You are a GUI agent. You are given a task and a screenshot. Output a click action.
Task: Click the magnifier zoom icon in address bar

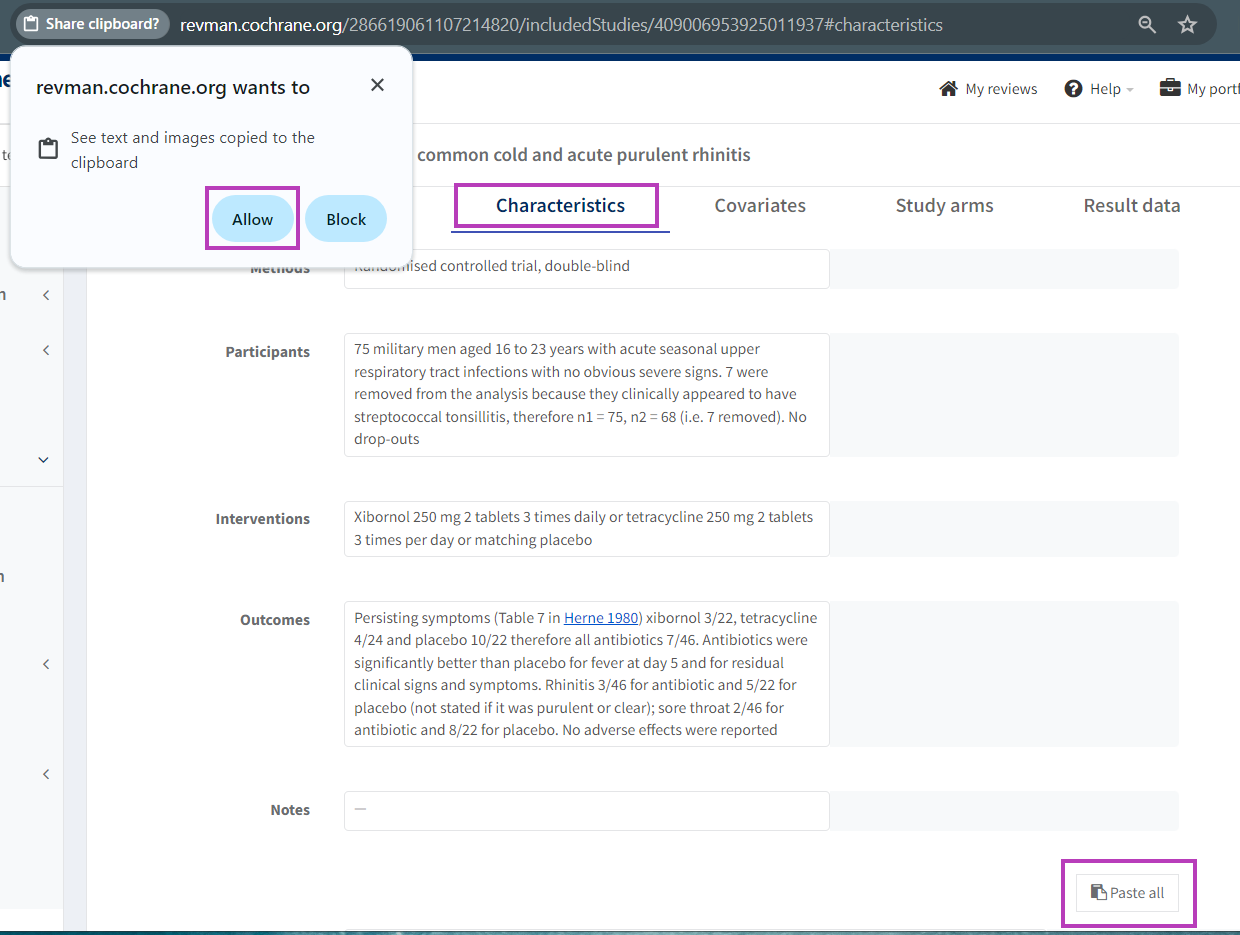(1147, 25)
